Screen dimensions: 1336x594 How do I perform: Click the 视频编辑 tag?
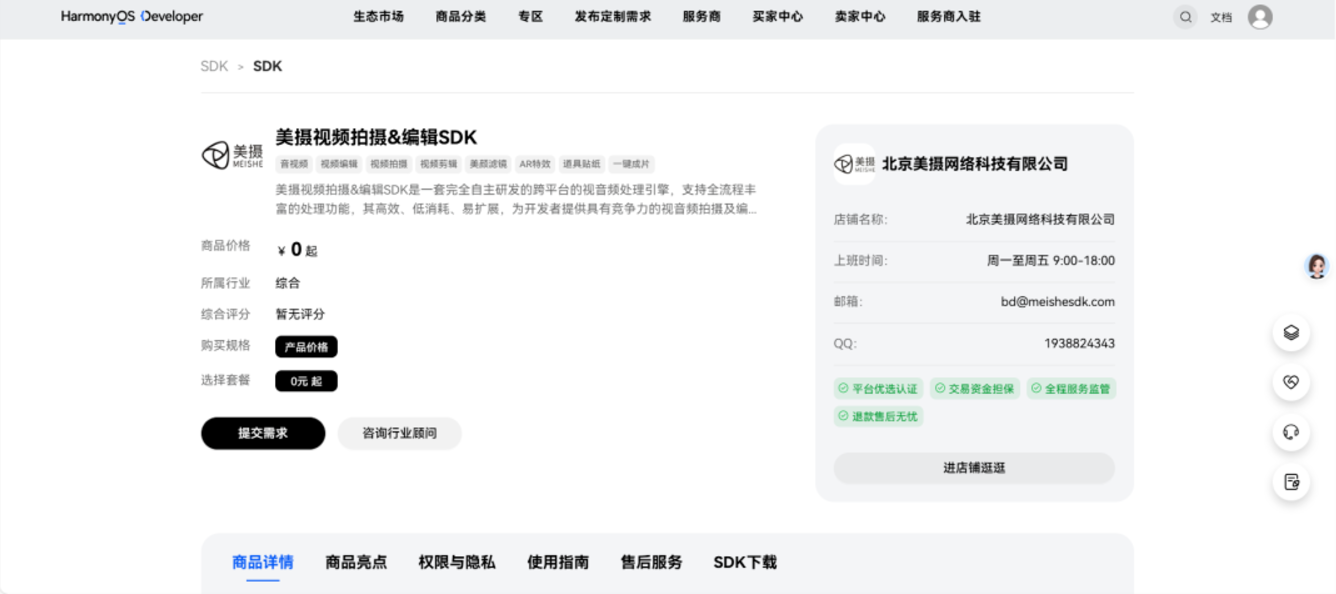tap(339, 164)
